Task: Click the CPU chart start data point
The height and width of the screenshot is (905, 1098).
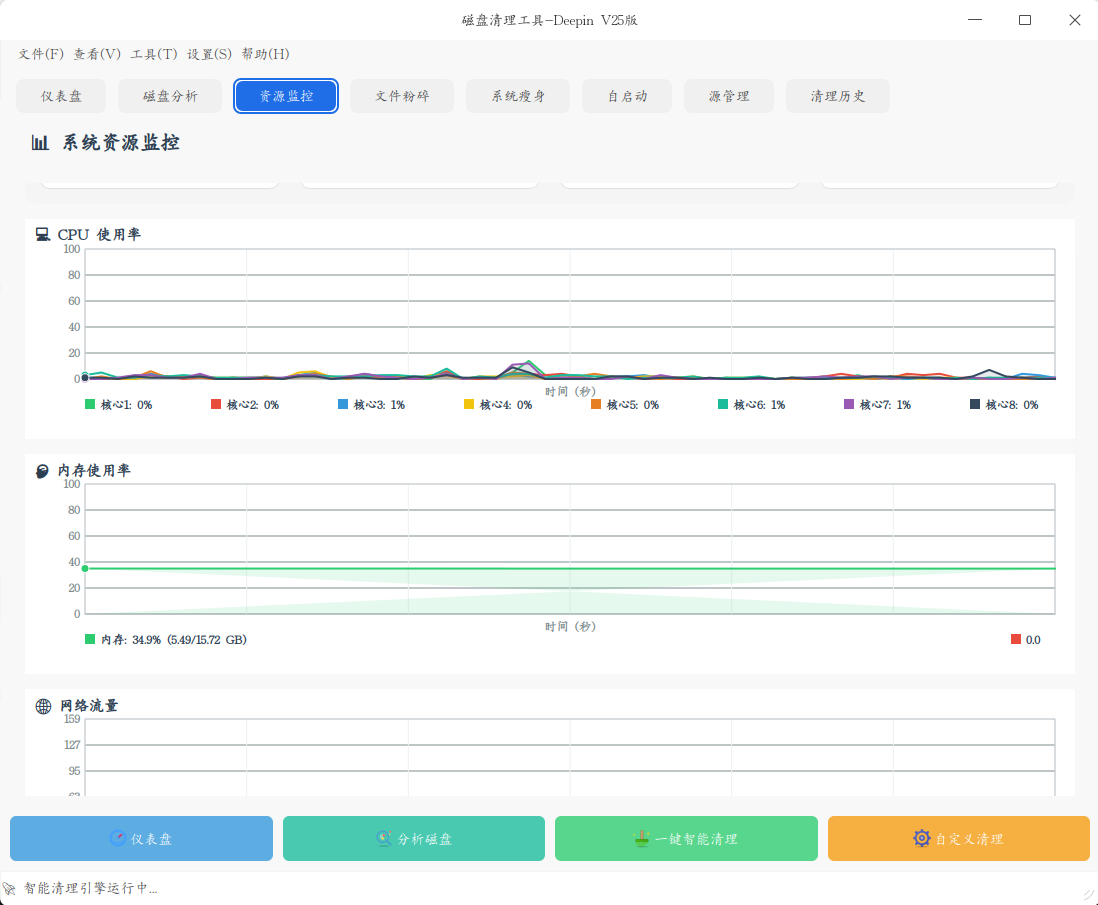Action: point(85,378)
